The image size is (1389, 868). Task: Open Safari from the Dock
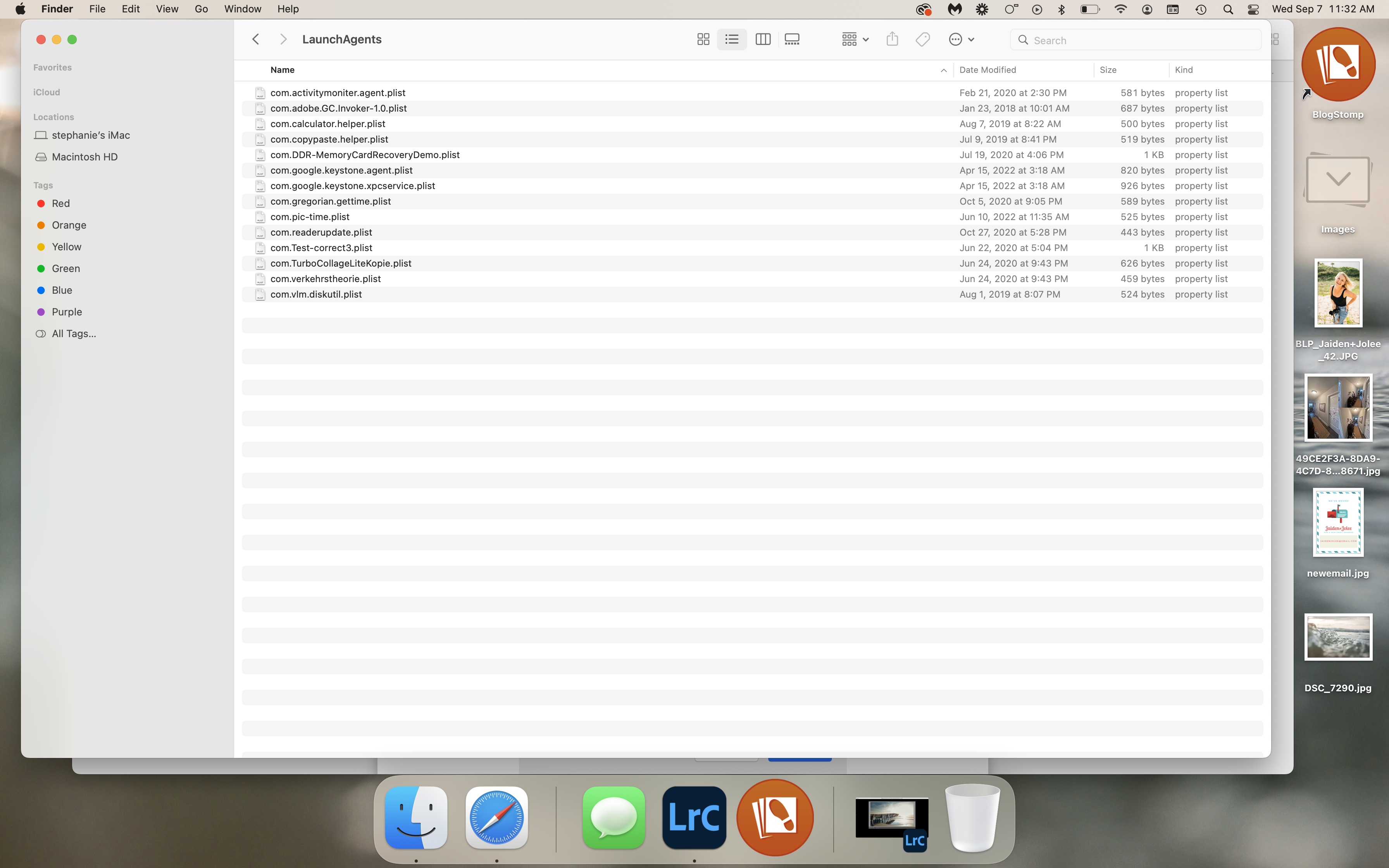point(496,818)
